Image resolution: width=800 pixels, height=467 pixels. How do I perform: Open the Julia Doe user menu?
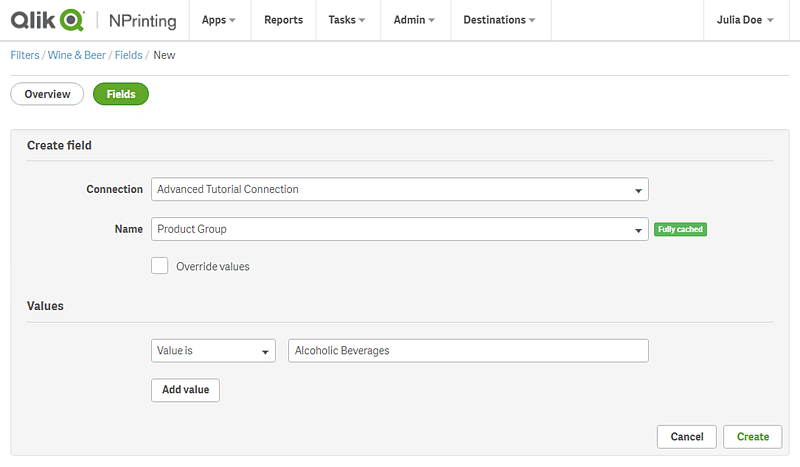(x=745, y=20)
